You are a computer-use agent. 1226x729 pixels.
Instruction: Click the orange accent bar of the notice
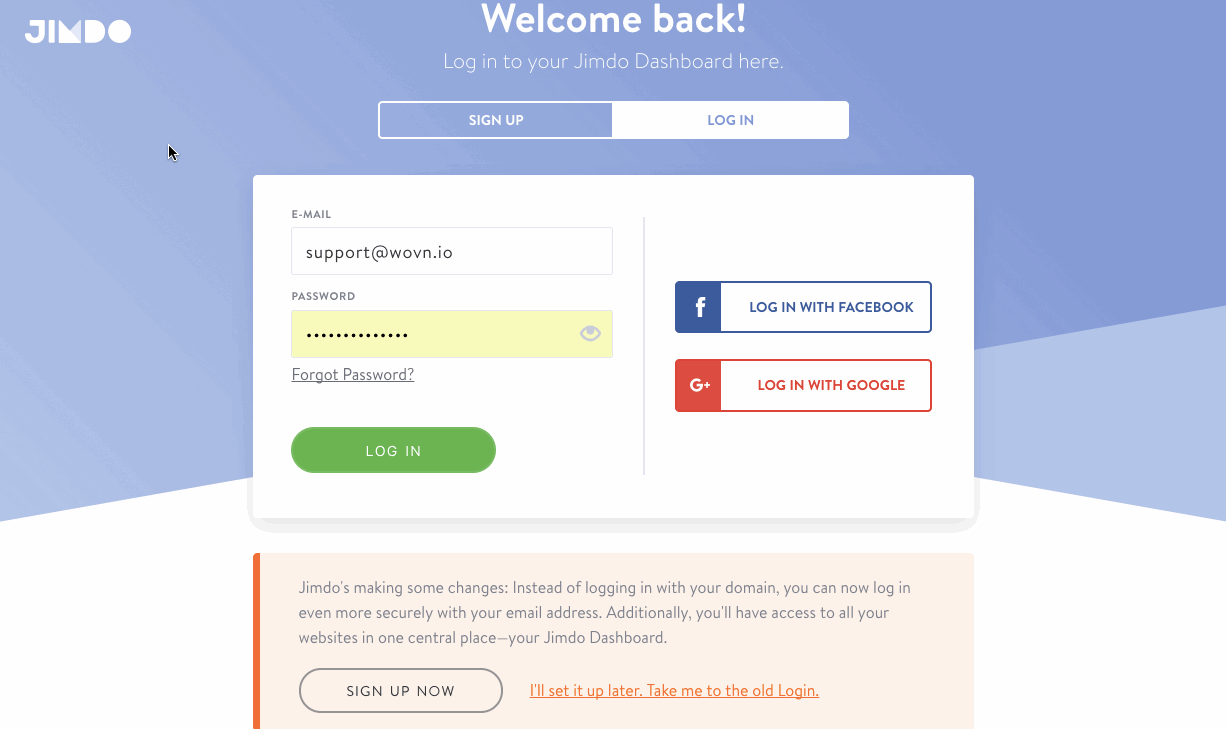click(257, 640)
